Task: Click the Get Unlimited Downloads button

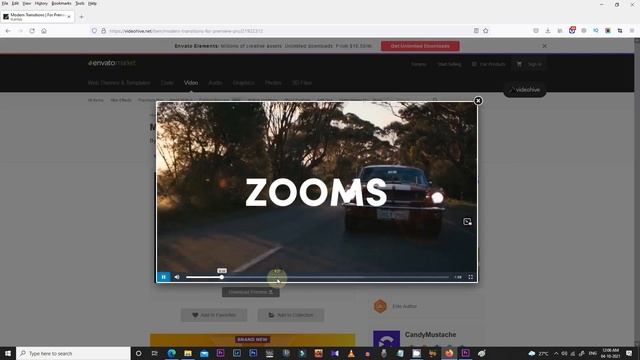Action: 420,46
